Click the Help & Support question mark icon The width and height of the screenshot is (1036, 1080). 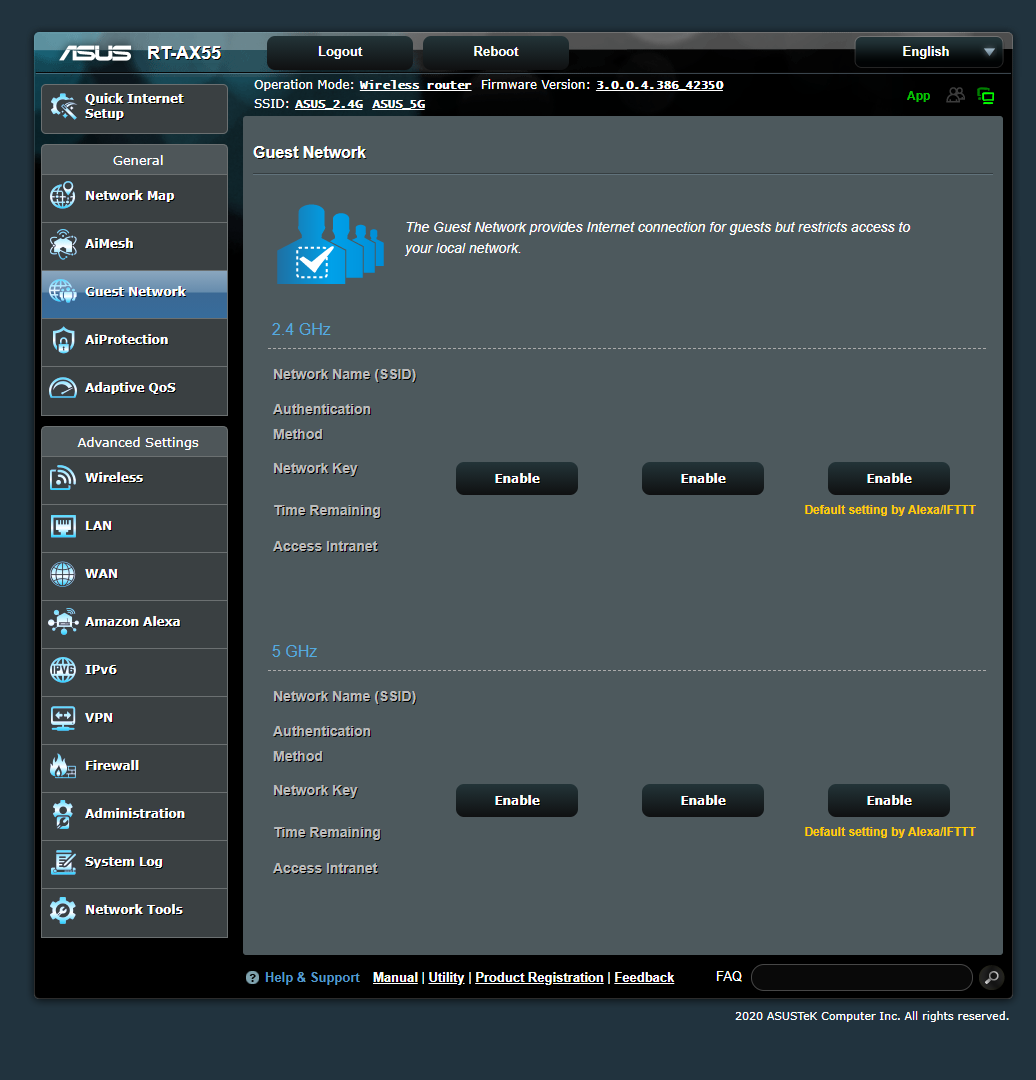point(252,977)
